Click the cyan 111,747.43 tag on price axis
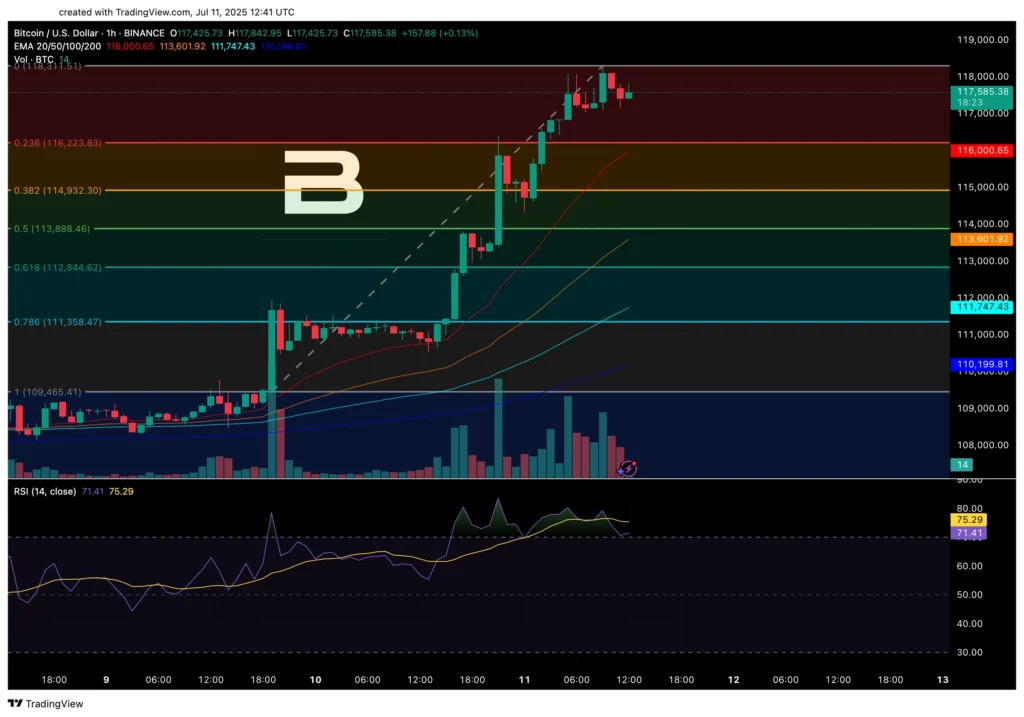Image resolution: width=1024 pixels, height=717 pixels. click(982, 307)
